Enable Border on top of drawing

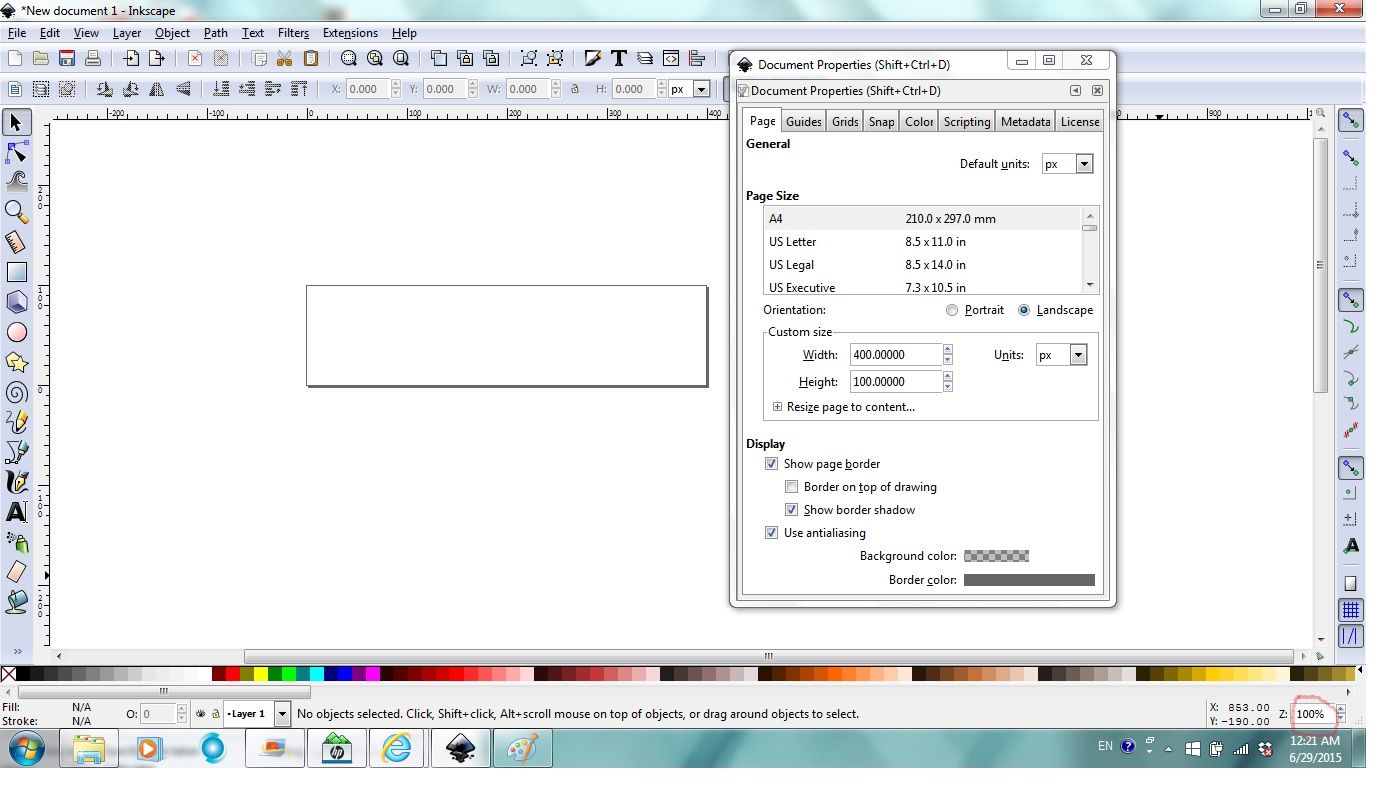click(x=791, y=487)
